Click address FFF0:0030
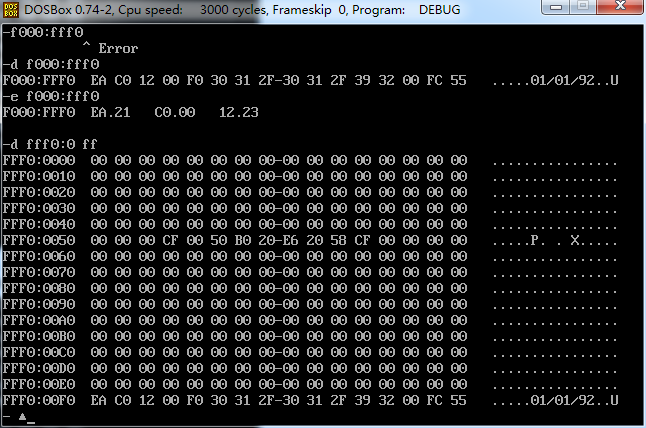Image resolution: width=646 pixels, height=428 pixels. click(39, 208)
